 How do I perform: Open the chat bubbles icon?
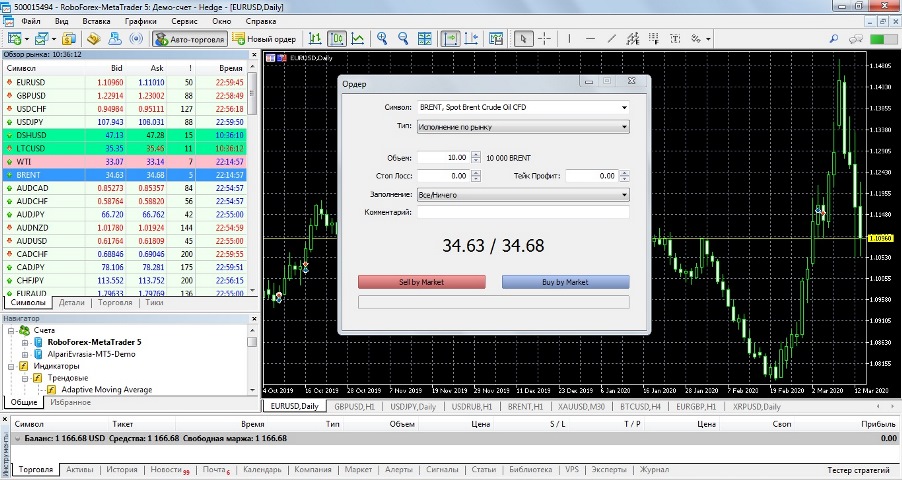click(855, 39)
